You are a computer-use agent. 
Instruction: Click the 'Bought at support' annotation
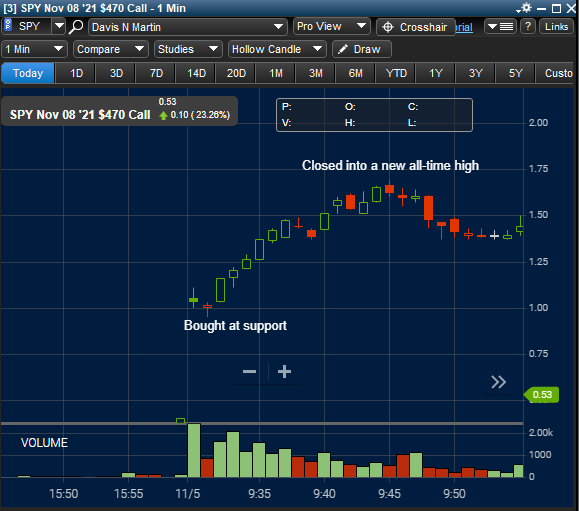[x=235, y=326]
